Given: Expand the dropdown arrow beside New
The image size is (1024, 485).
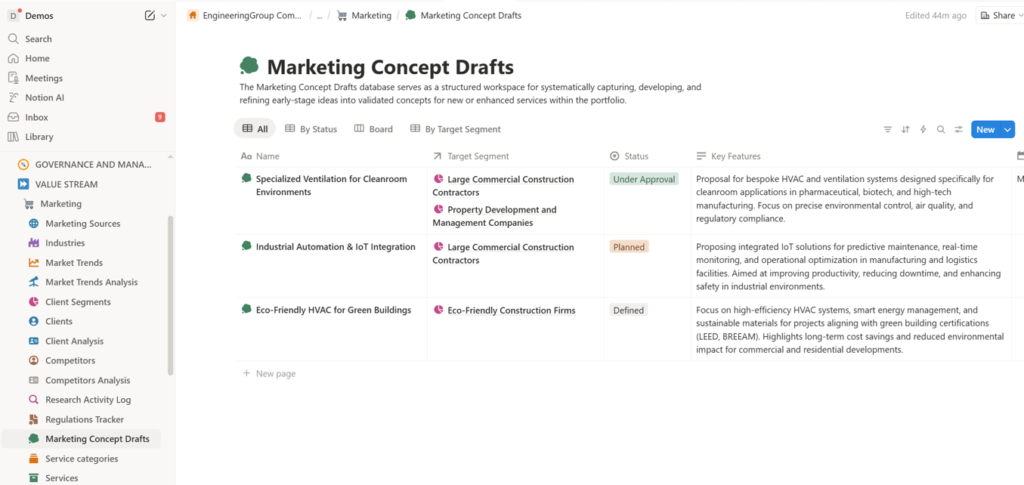Looking at the screenshot, I should tap(1008, 129).
